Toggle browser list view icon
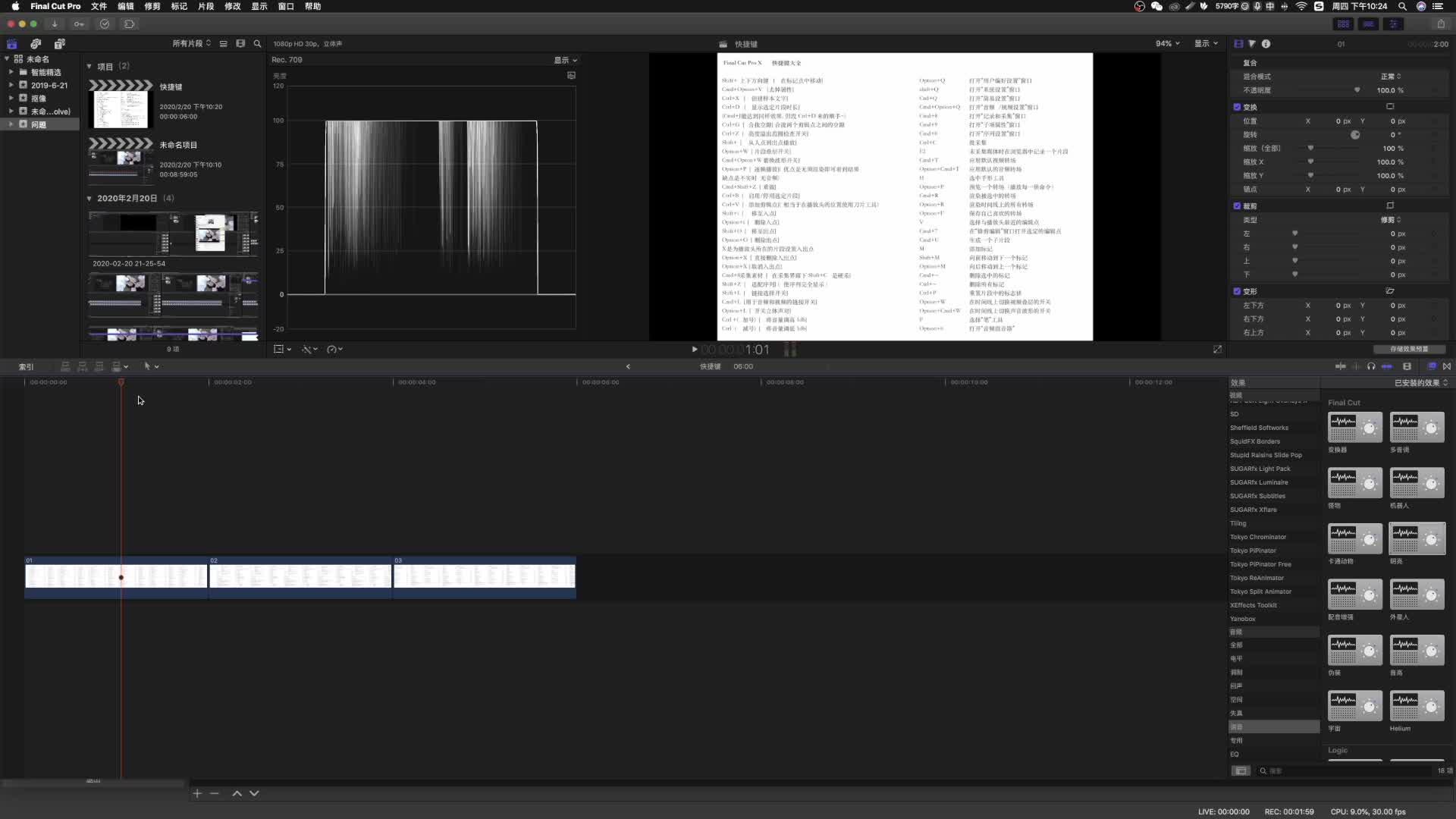The height and width of the screenshot is (819, 1456). click(223, 44)
